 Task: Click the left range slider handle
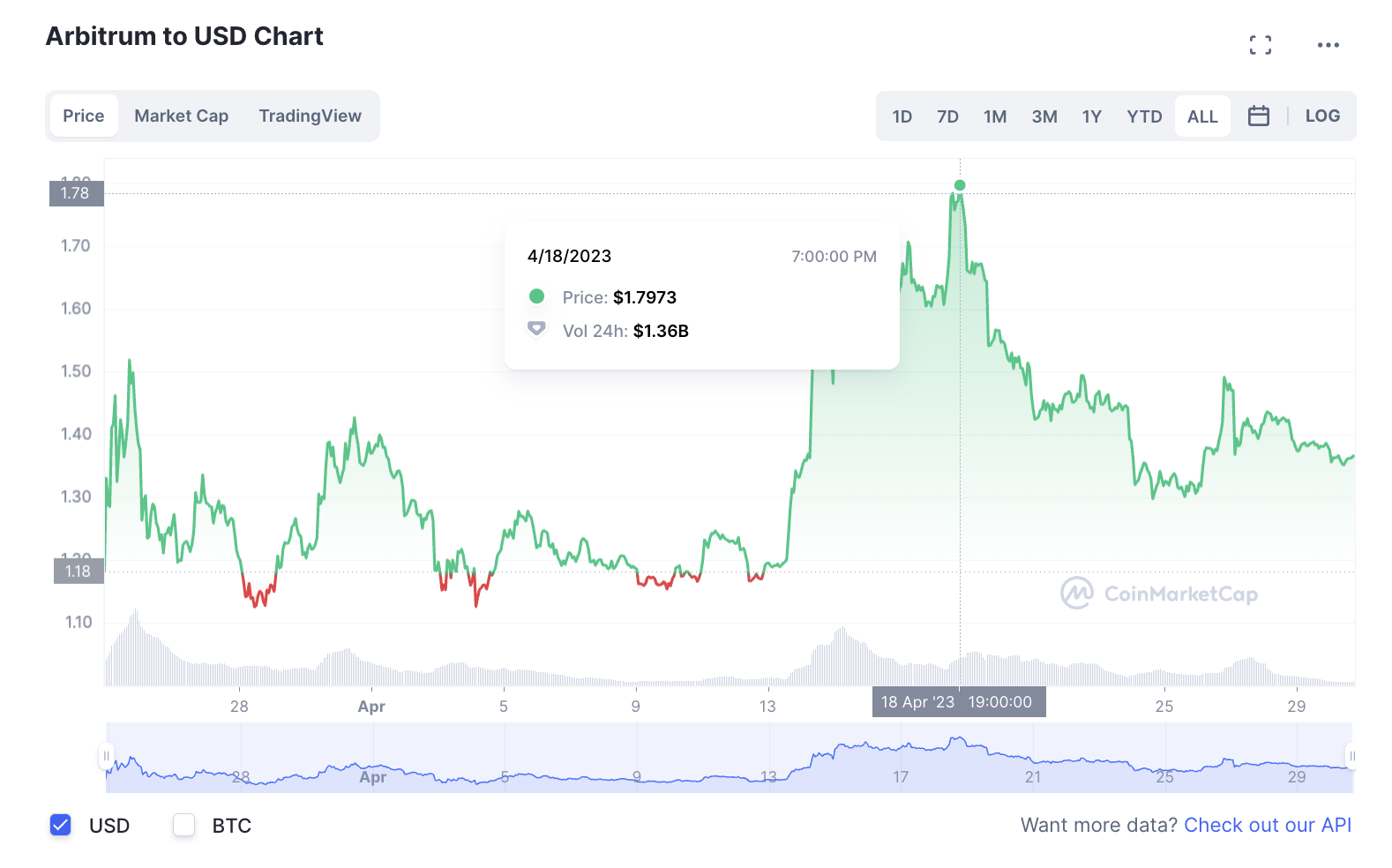[x=107, y=756]
